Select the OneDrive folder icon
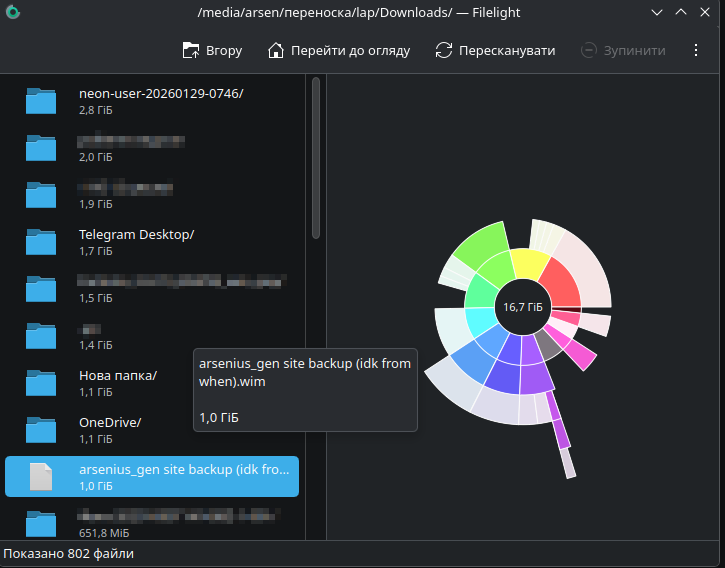725x568 pixels. (x=41, y=429)
